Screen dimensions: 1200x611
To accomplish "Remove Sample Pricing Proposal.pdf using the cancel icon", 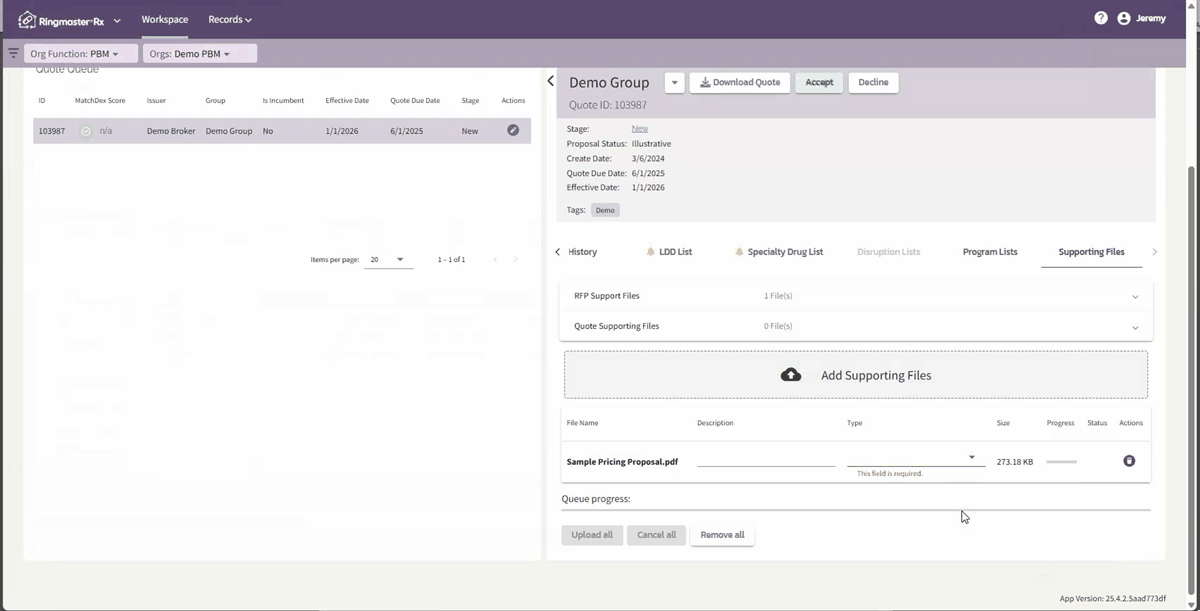I will pos(1129,461).
